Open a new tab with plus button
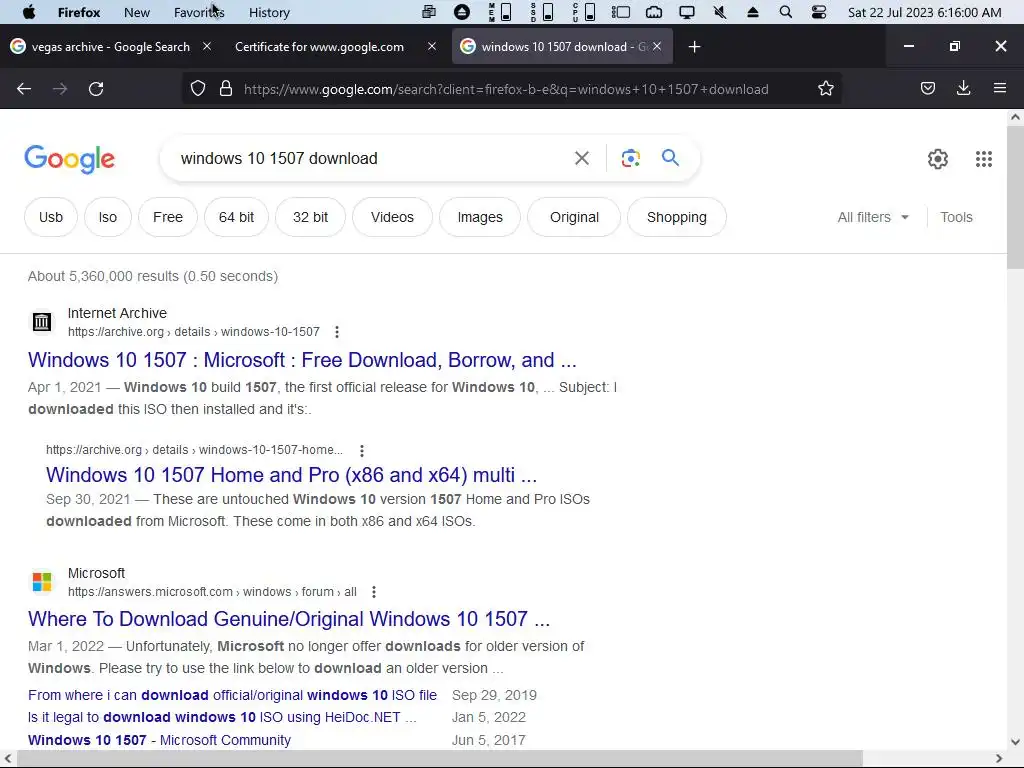 pos(694,46)
